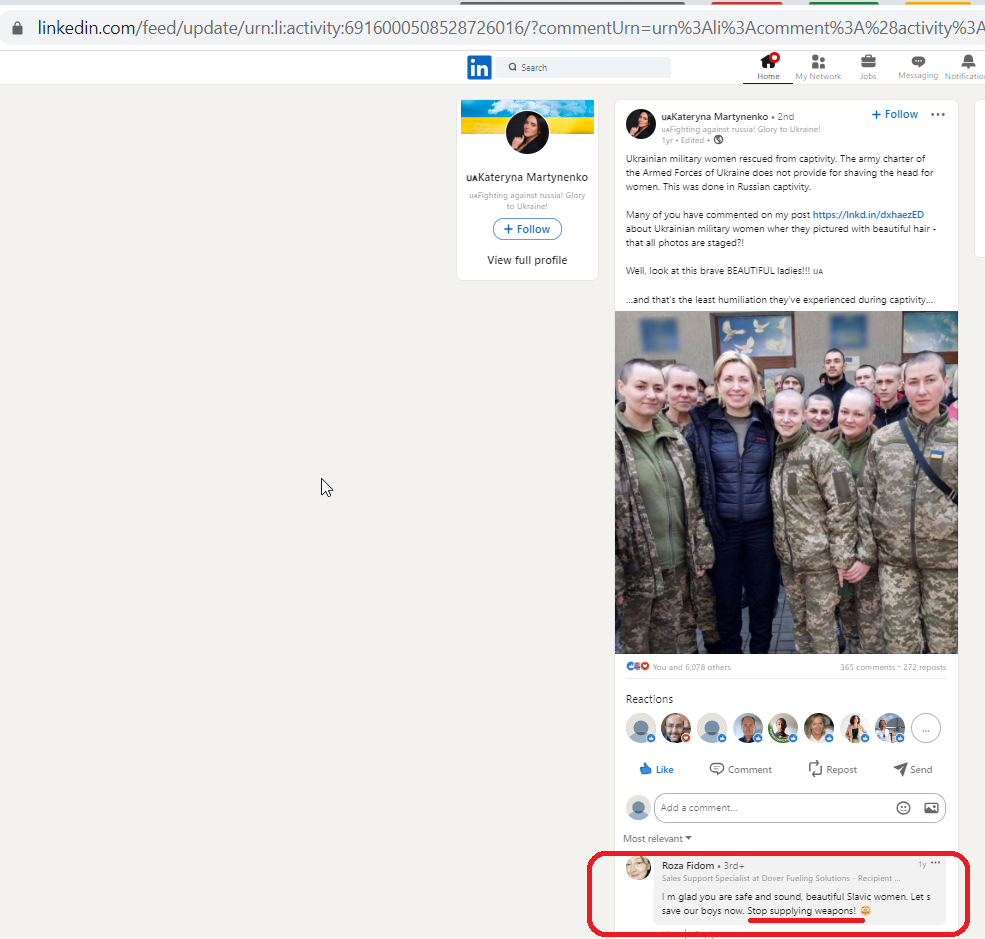Click the sixth reaction avatar in Reactions

[x=819, y=729]
